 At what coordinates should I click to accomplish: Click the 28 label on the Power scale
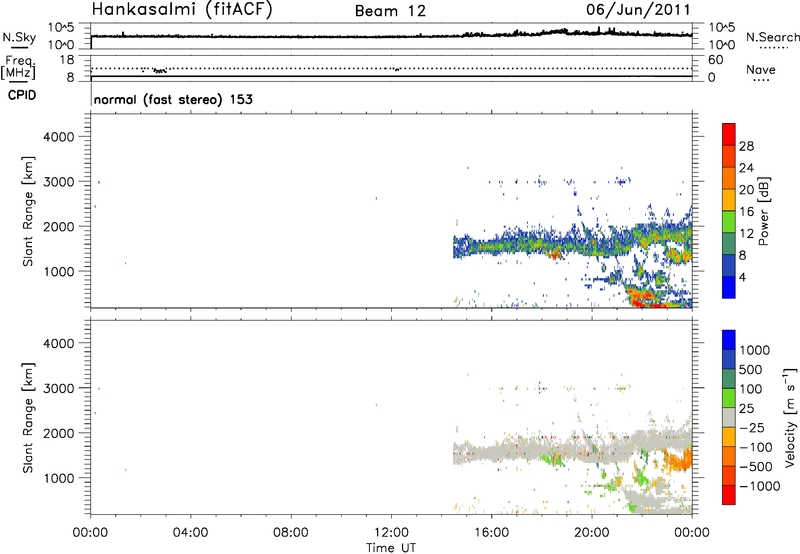tap(746, 146)
